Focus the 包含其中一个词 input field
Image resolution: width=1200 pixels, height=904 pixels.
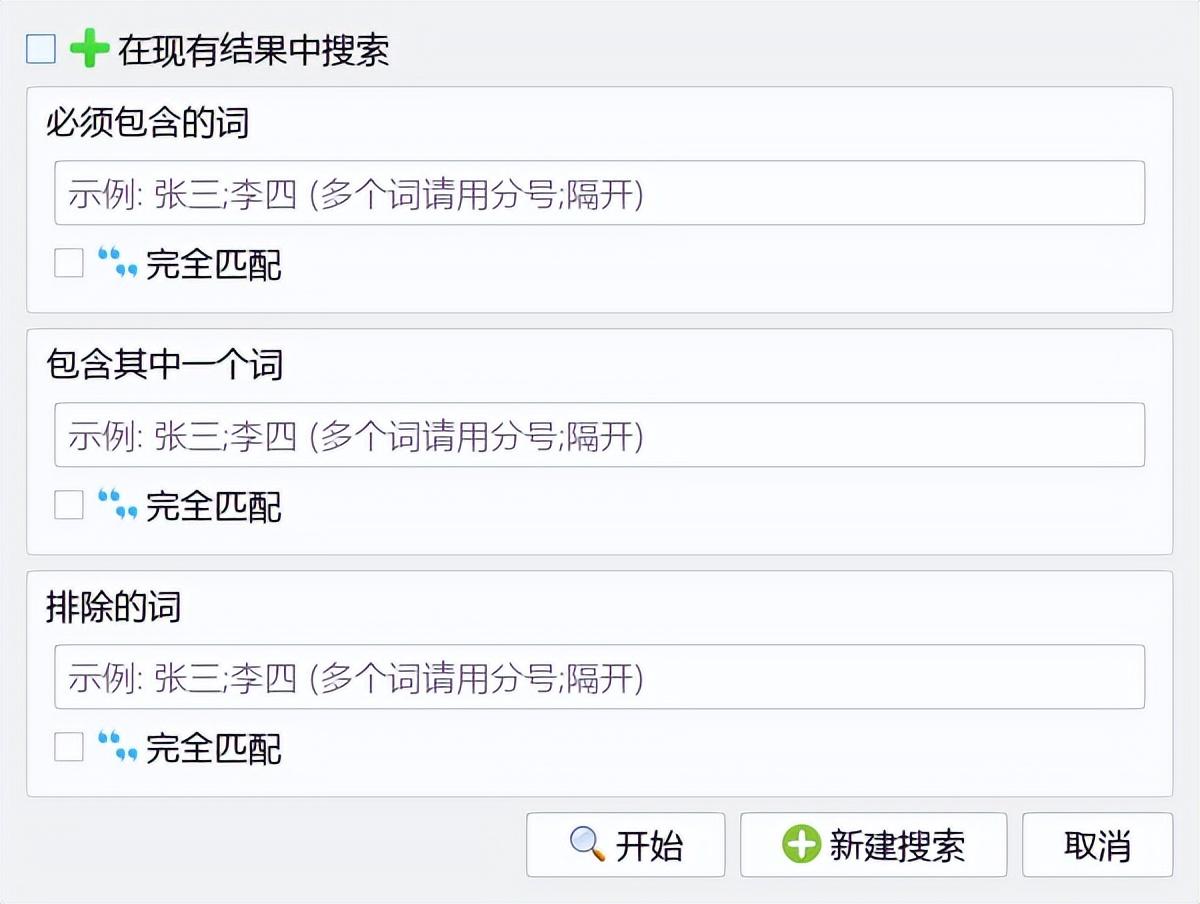point(599,436)
